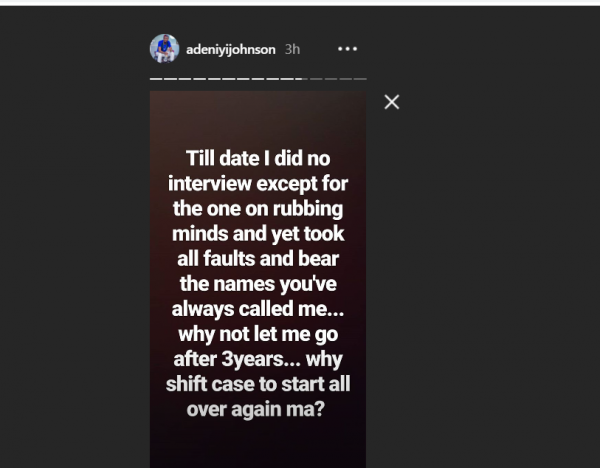600x468 pixels.
Task: Close the story viewer with the X
Action: (x=392, y=102)
